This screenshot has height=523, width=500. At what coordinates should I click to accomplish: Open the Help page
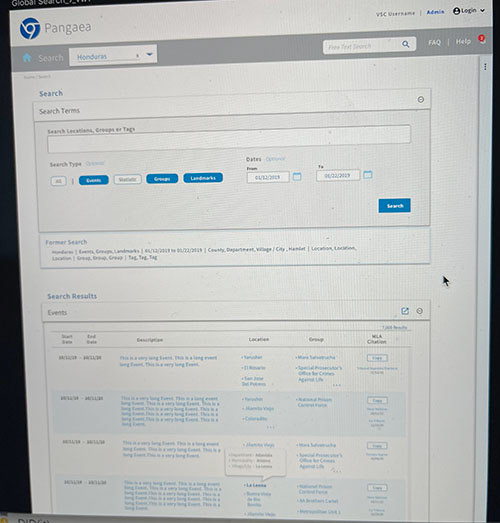(463, 41)
